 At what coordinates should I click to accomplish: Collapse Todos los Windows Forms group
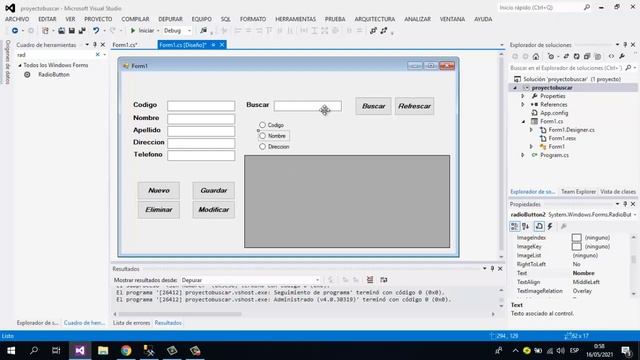tap(20, 65)
